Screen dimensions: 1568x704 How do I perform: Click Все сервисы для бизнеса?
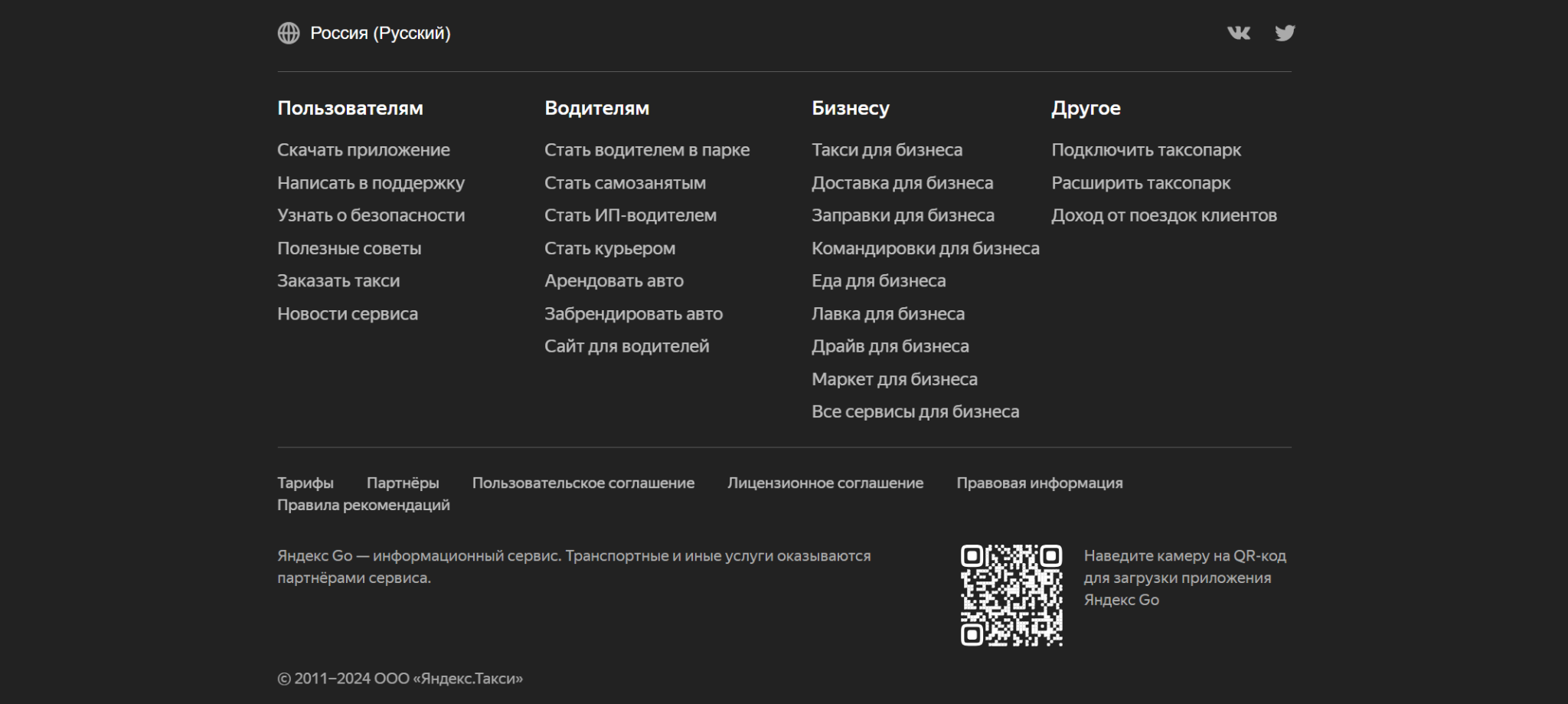pyautogui.click(x=915, y=412)
